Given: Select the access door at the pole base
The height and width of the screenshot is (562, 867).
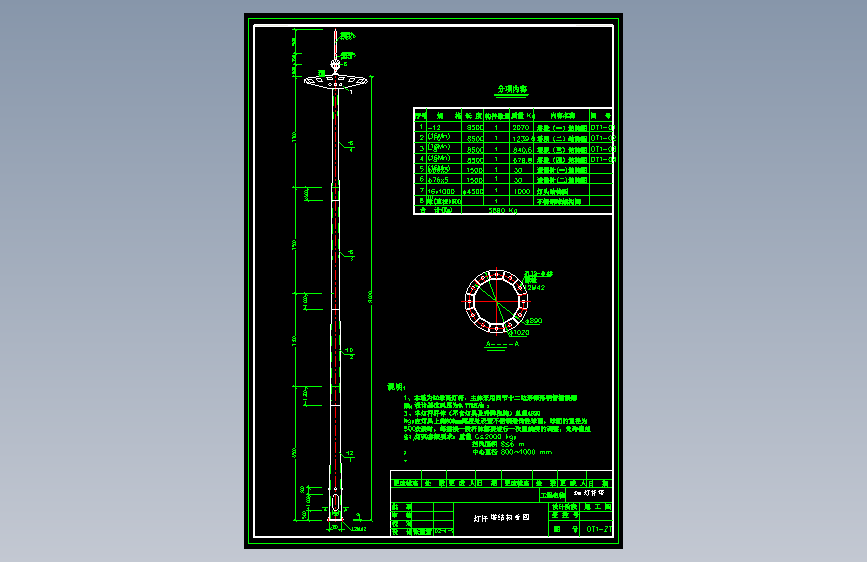Looking at the screenshot, I should [336, 503].
